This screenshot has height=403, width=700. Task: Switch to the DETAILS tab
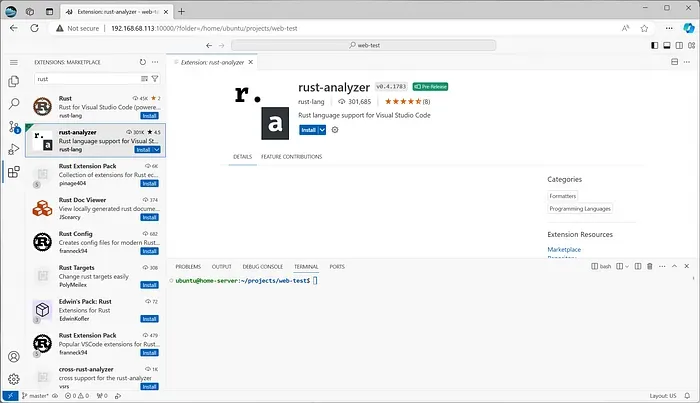242,157
